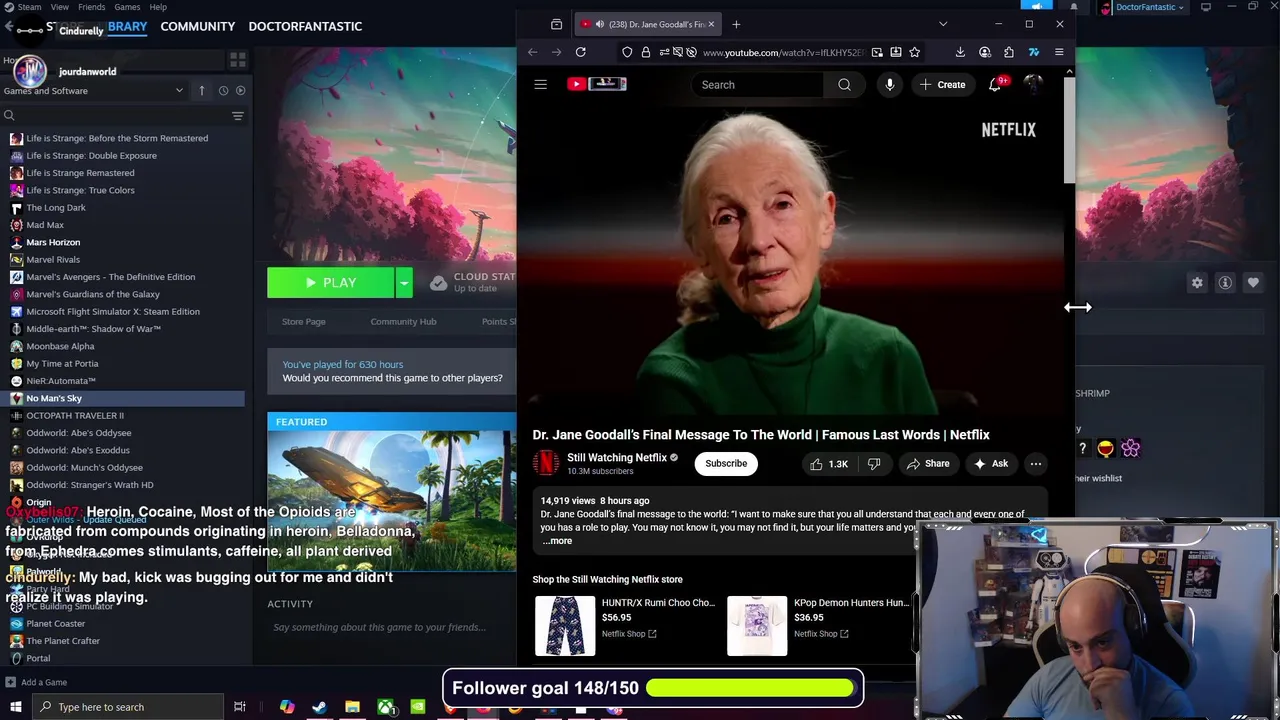Open Store Page for No Man's Sky
Image resolution: width=1280 pixels, height=720 pixels.
click(x=303, y=321)
